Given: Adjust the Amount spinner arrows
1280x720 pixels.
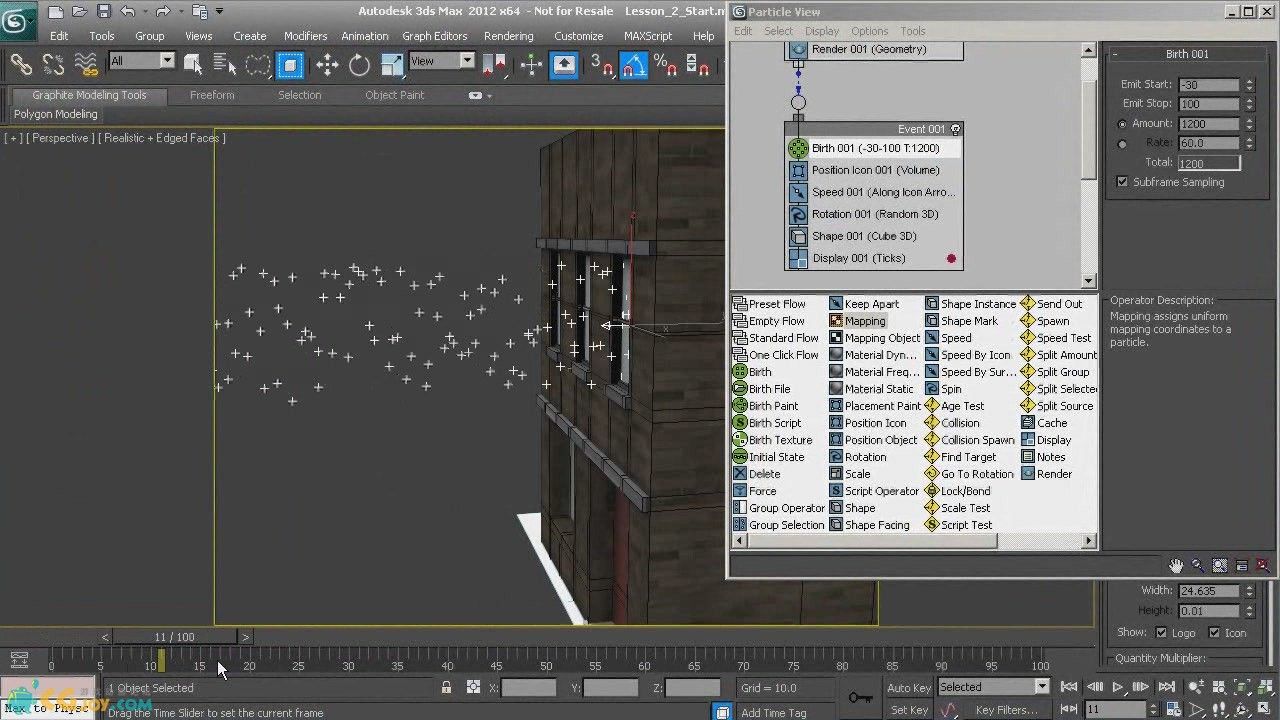Looking at the screenshot, I should tap(1249, 124).
